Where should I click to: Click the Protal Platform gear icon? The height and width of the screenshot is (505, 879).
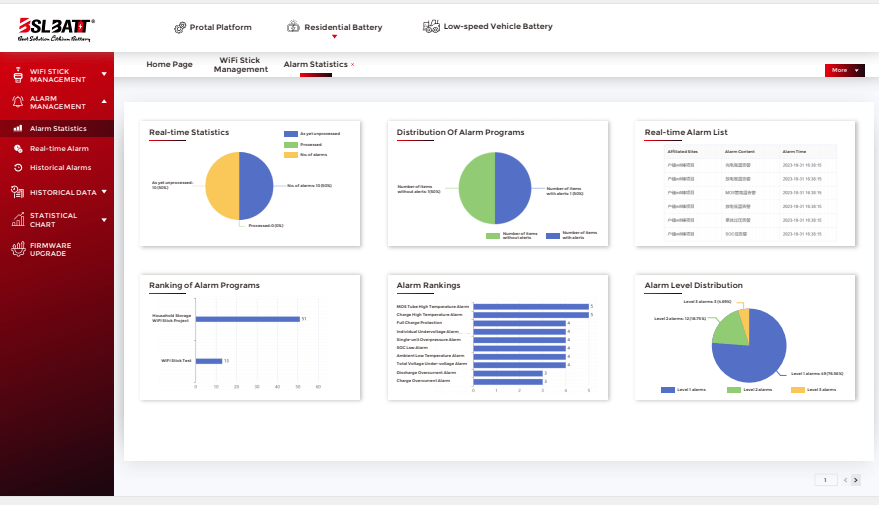click(180, 27)
